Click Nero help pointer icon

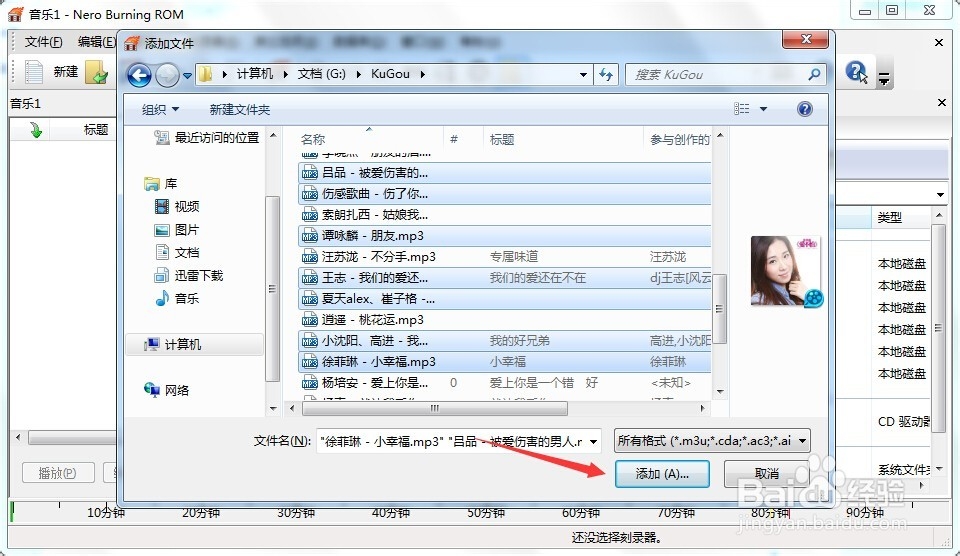pos(856,72)
